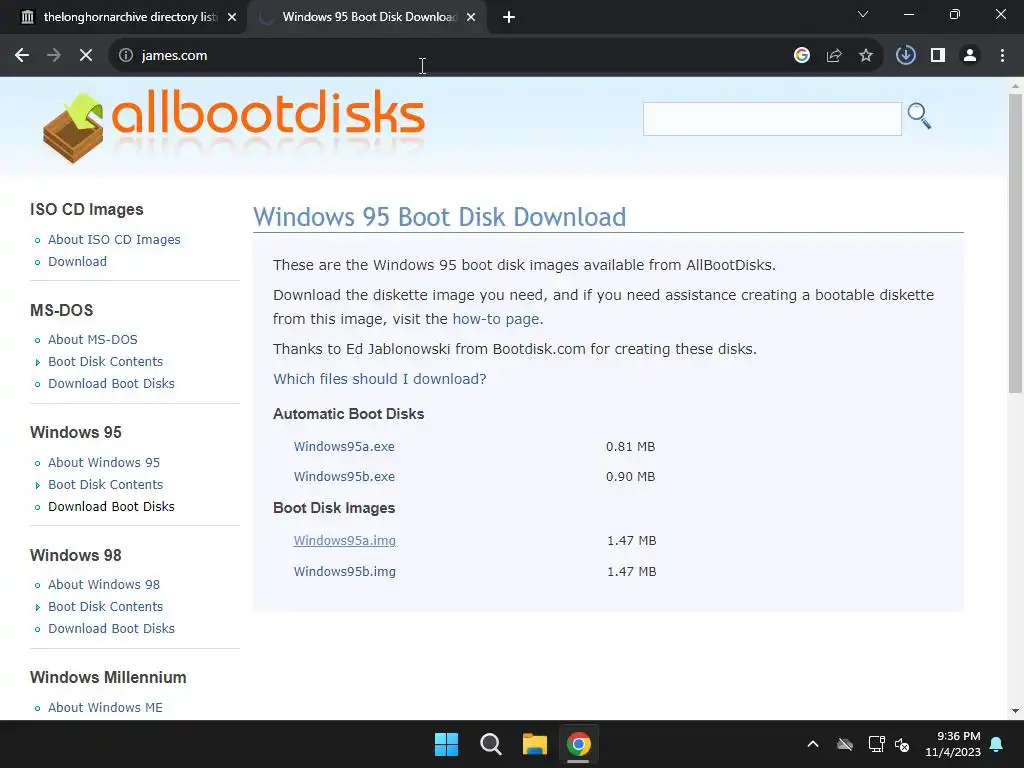Open File Explorer from the taskbar
This screenshot has height=768, width=1024.
click(534, 744)
